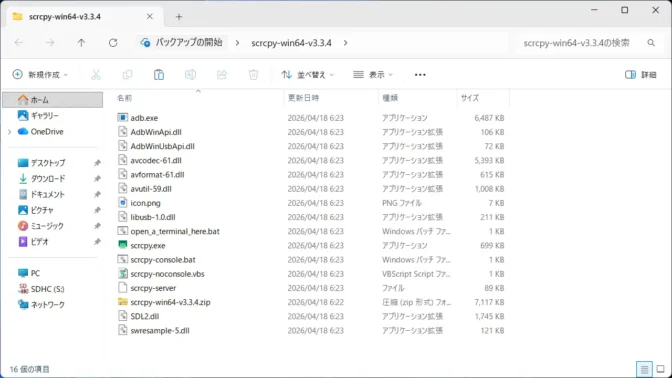Select the AdbWinApi.dll file name
672x378 pixels.
point(156,132)
